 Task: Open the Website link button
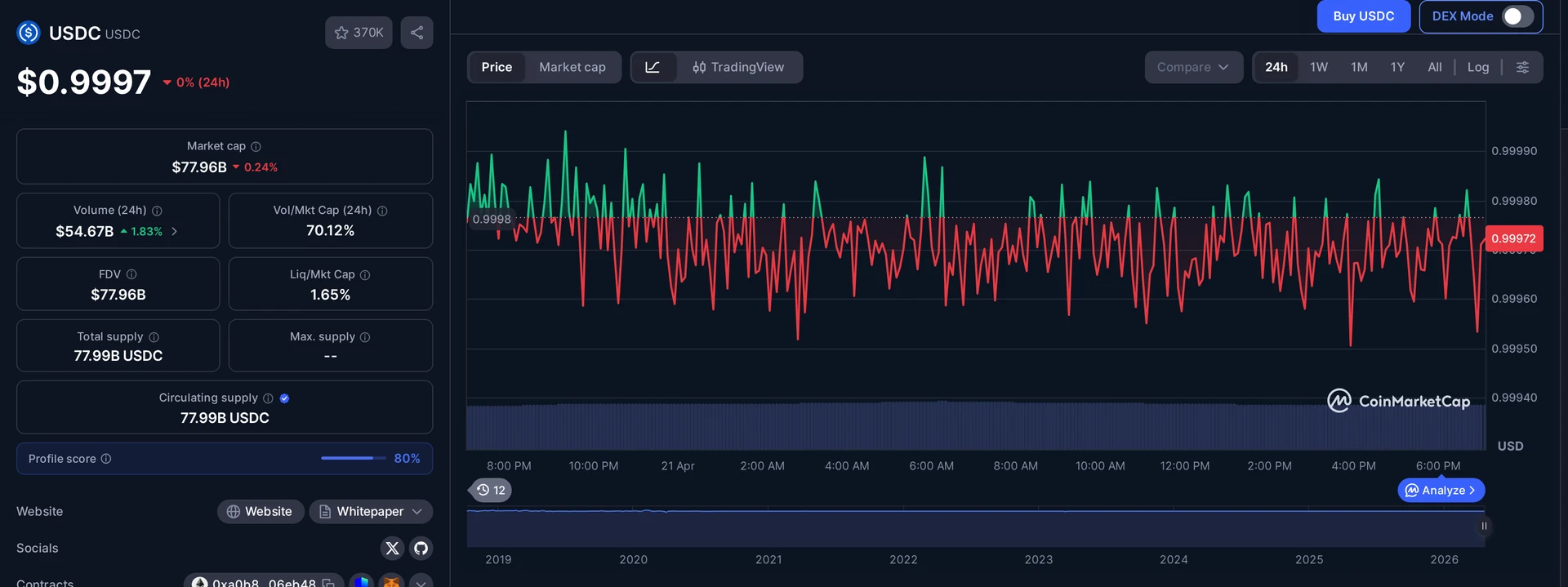click(x=261, y=511)
